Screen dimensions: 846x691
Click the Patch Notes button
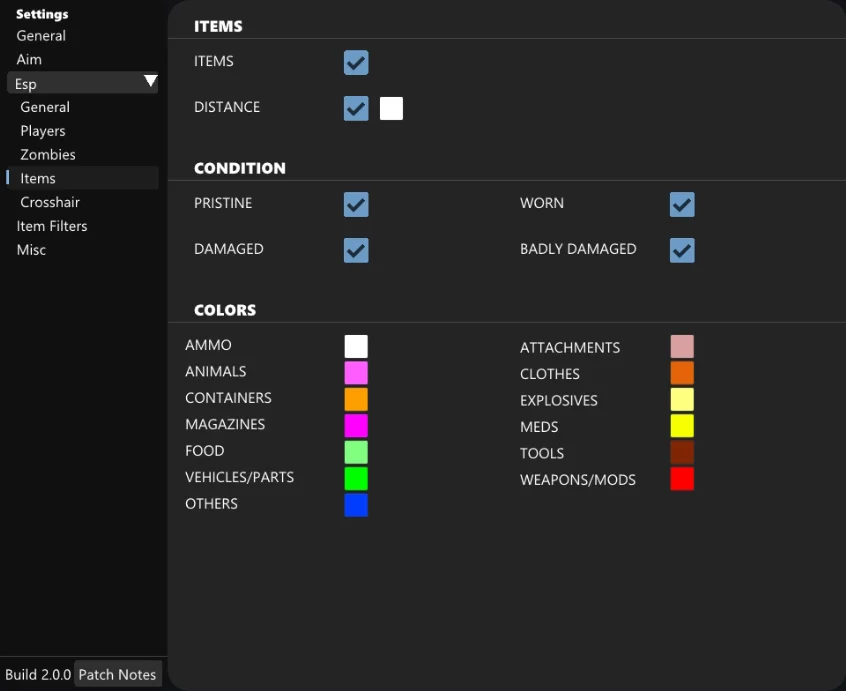117,674
